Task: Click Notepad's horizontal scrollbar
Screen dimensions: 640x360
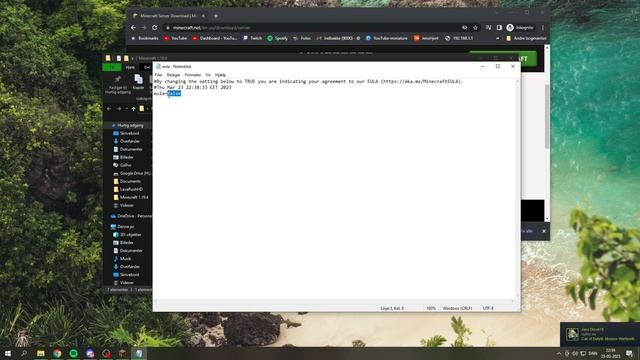Action: tap(335, 302)
